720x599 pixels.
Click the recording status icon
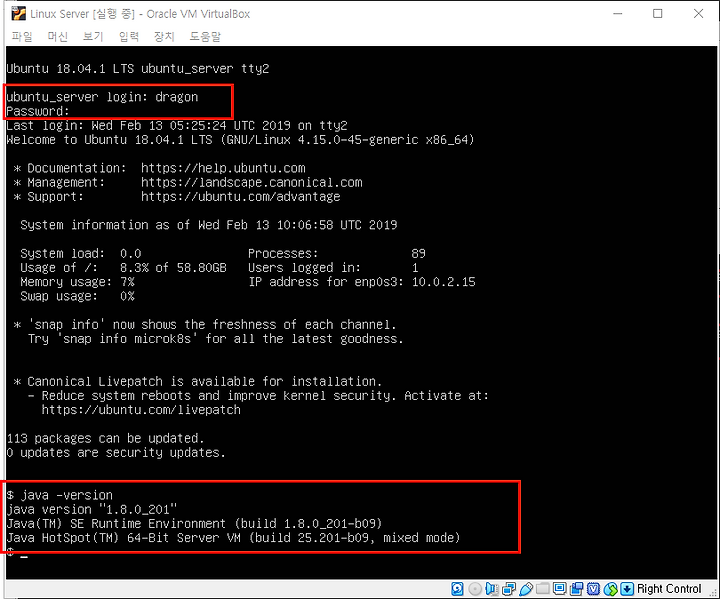(x=576, y=589)
